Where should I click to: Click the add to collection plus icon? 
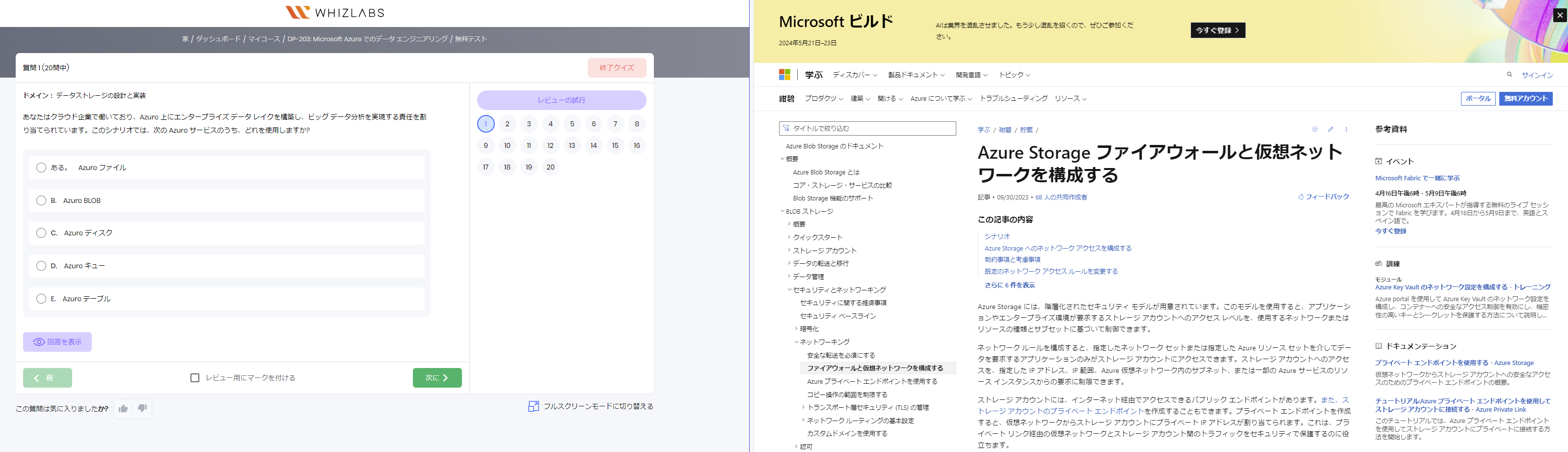click(1315, 129)
